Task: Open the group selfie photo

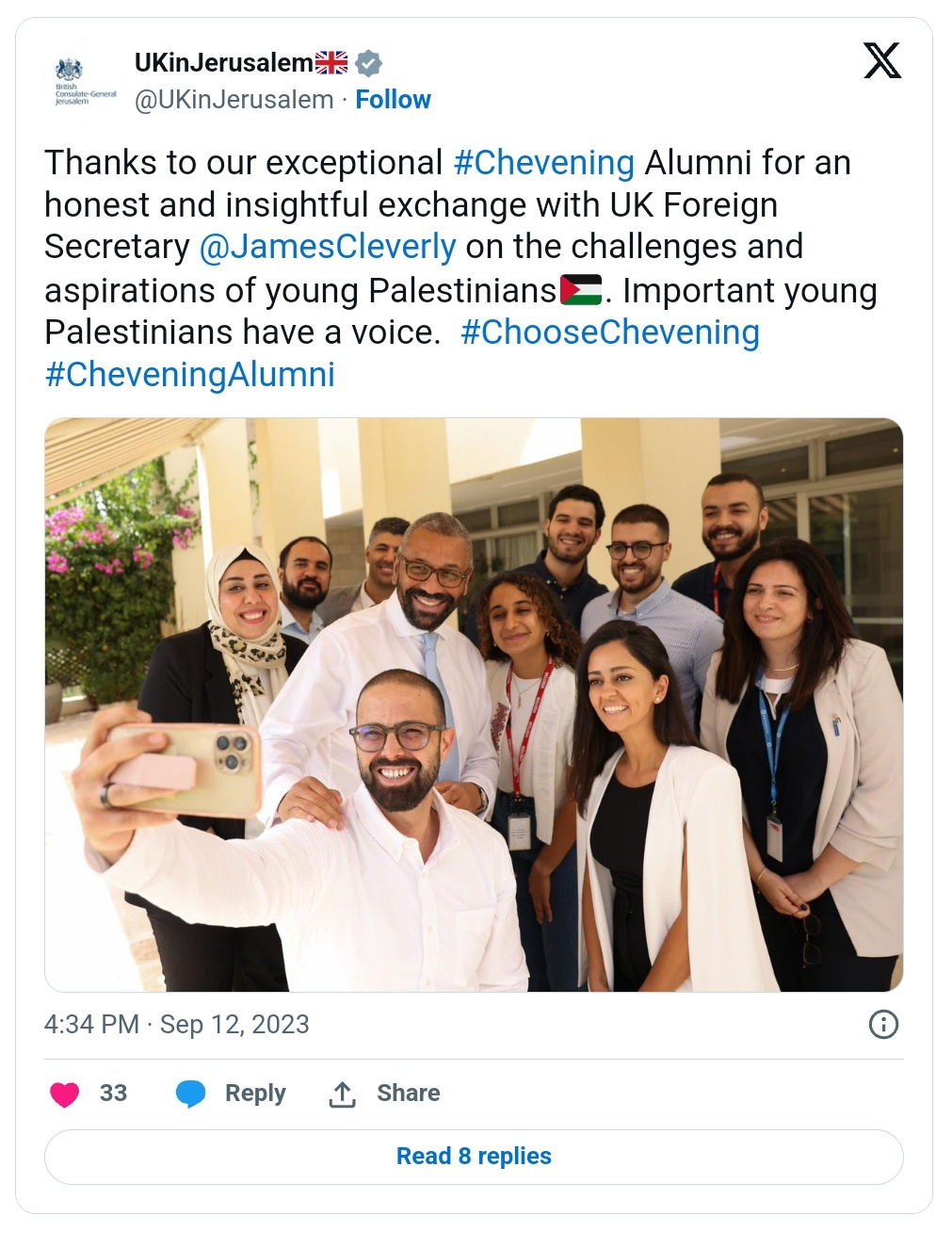Action: pyautogui.click(x=474, y=705)
